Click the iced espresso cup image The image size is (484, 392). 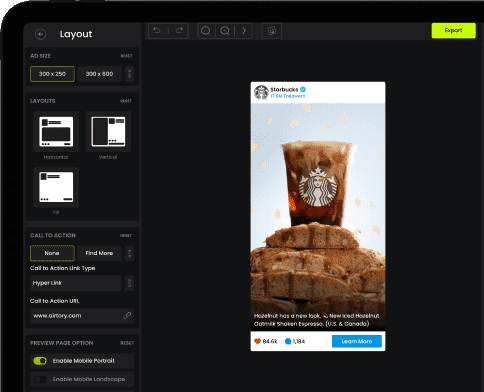pos(317,183)
